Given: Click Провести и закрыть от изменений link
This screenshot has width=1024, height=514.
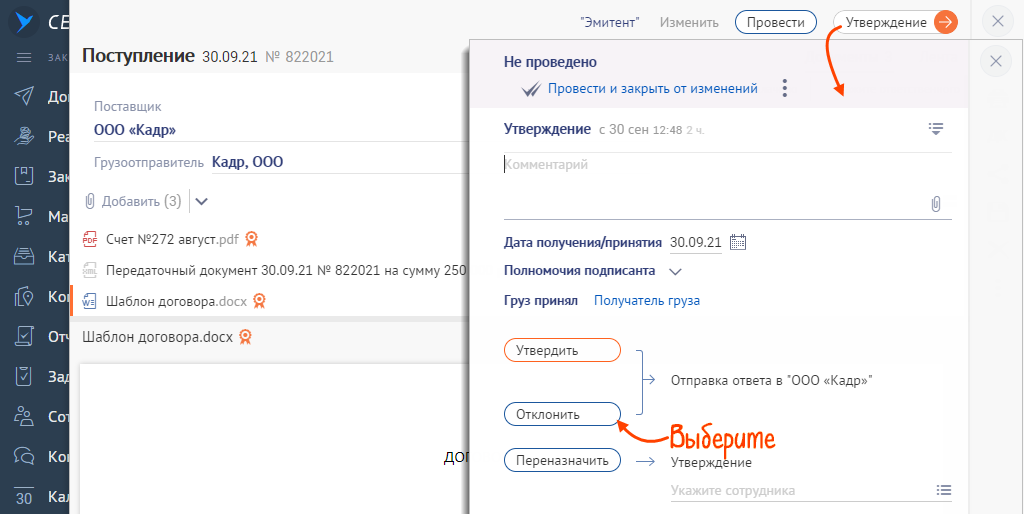Looking at the screenshot, I should point(652,89).
